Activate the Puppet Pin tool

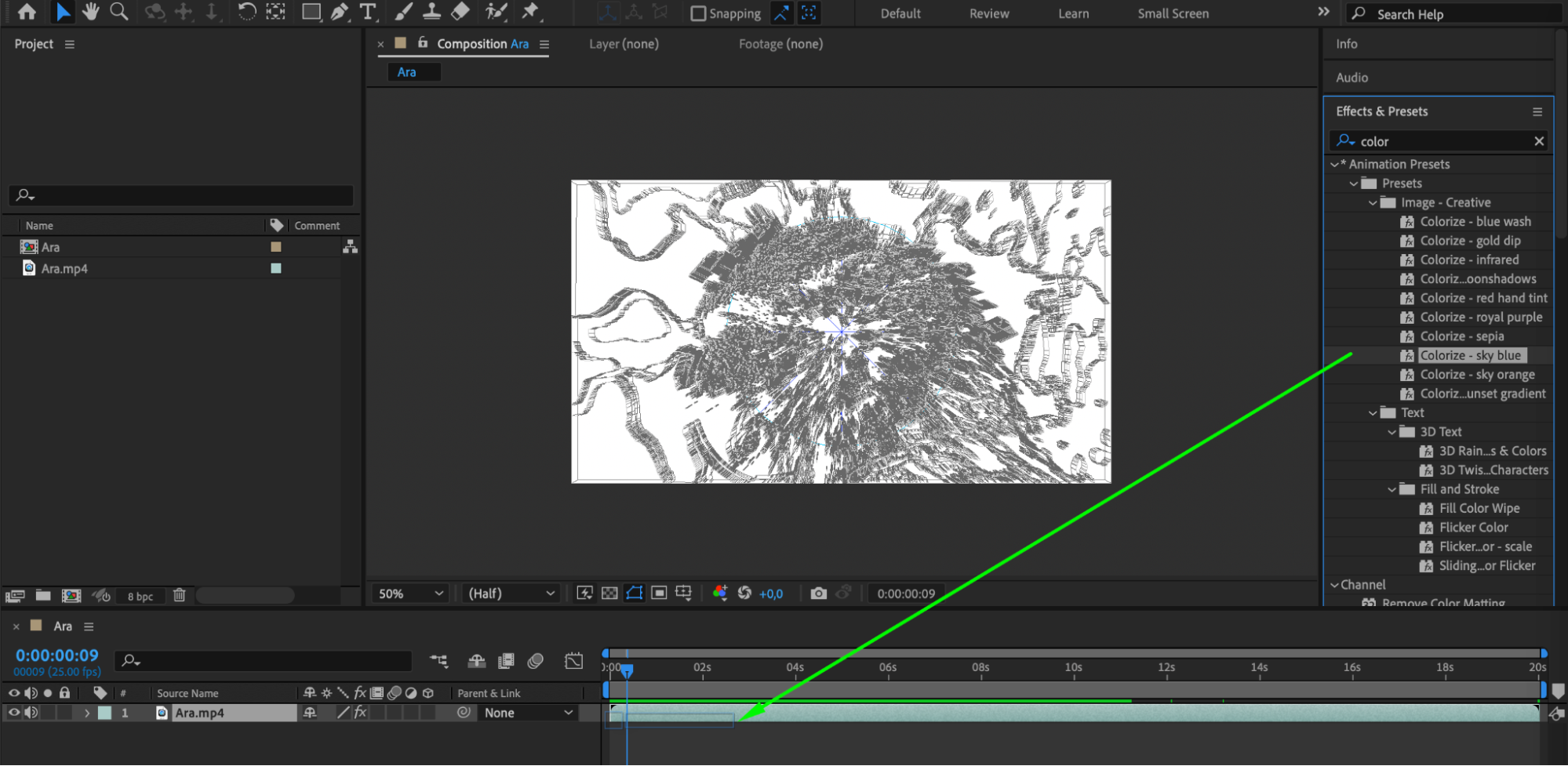(531, 12)
